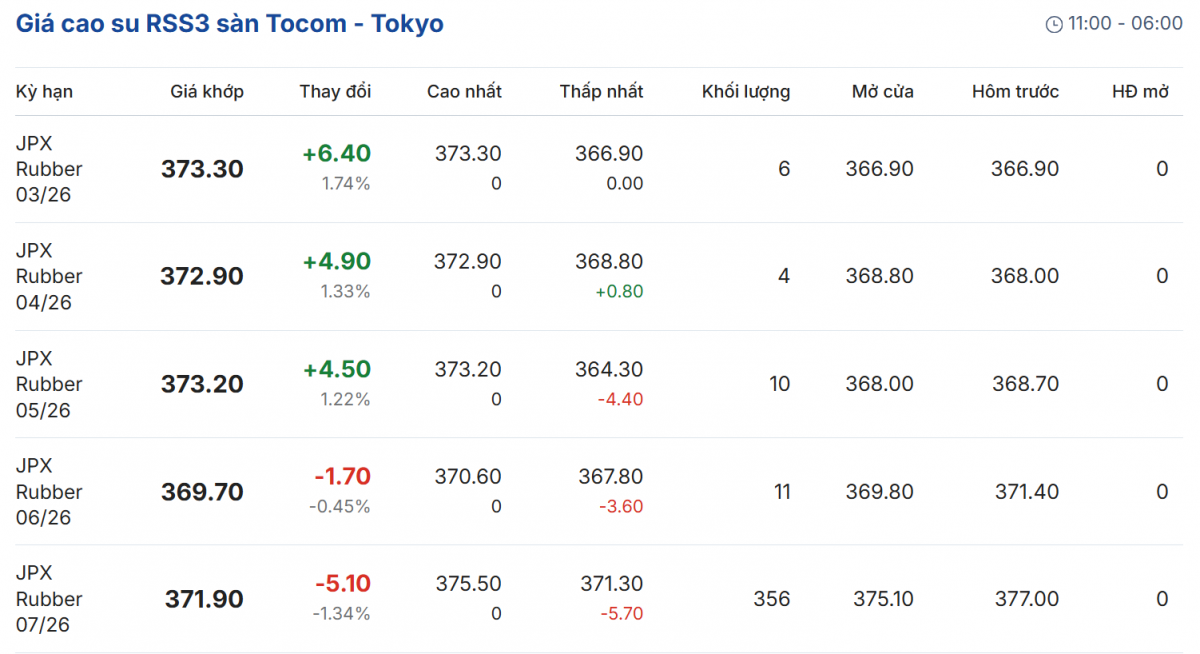Screen dimensions: 1200x654
Task: Click the 'Giá khớp' column header
Action: (x=207, y=92)
